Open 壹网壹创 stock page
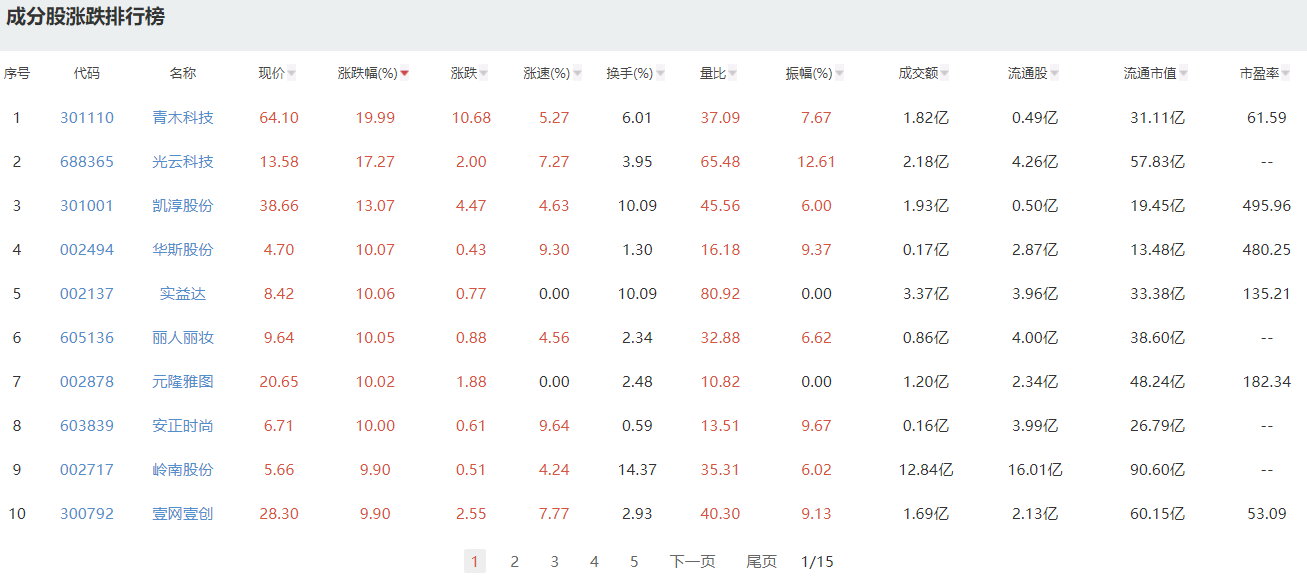This screenshot has width=1307, height=584. (183, 514)
